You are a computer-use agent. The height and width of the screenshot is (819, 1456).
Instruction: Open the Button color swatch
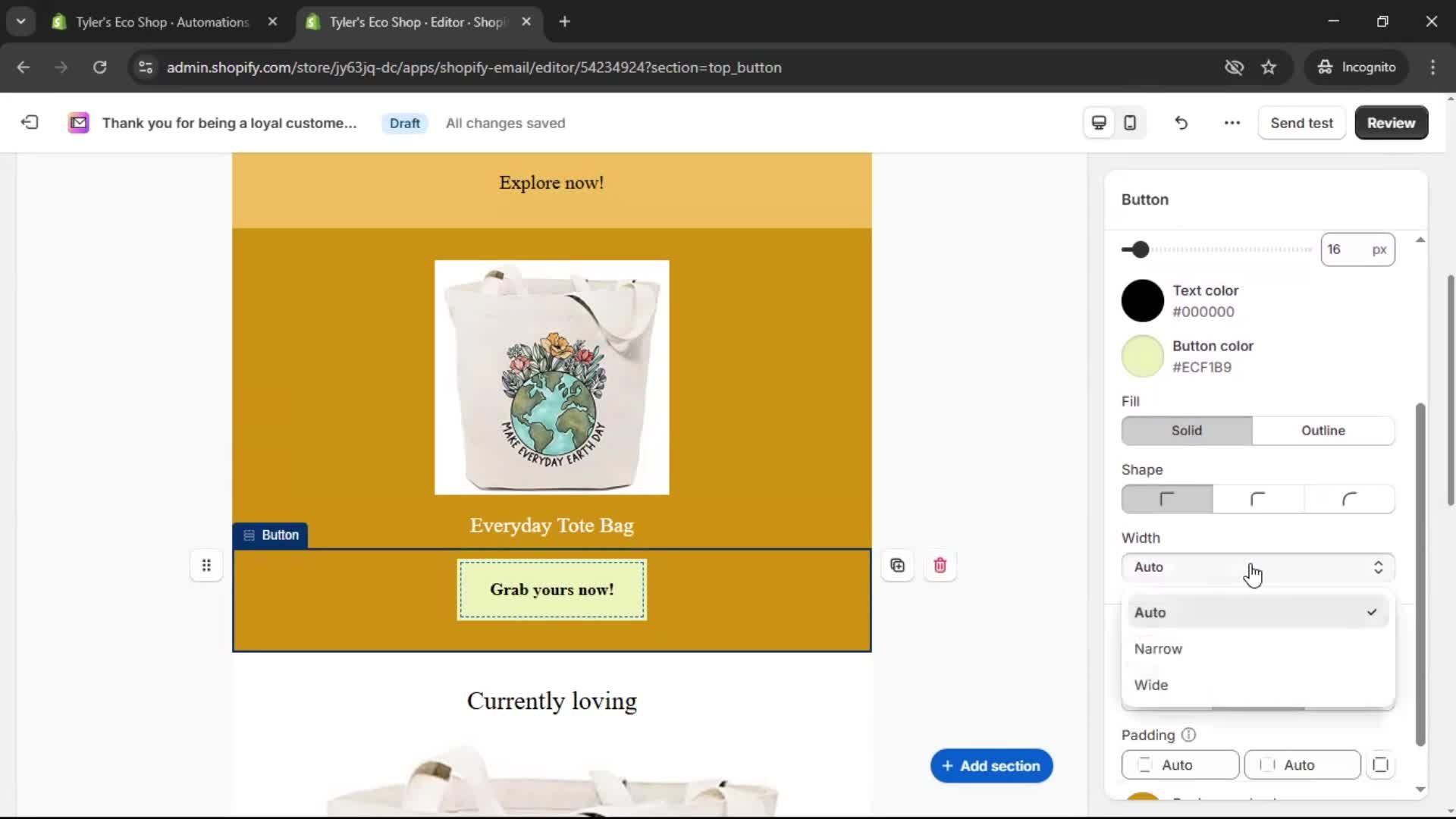[x=1142, y=356]
